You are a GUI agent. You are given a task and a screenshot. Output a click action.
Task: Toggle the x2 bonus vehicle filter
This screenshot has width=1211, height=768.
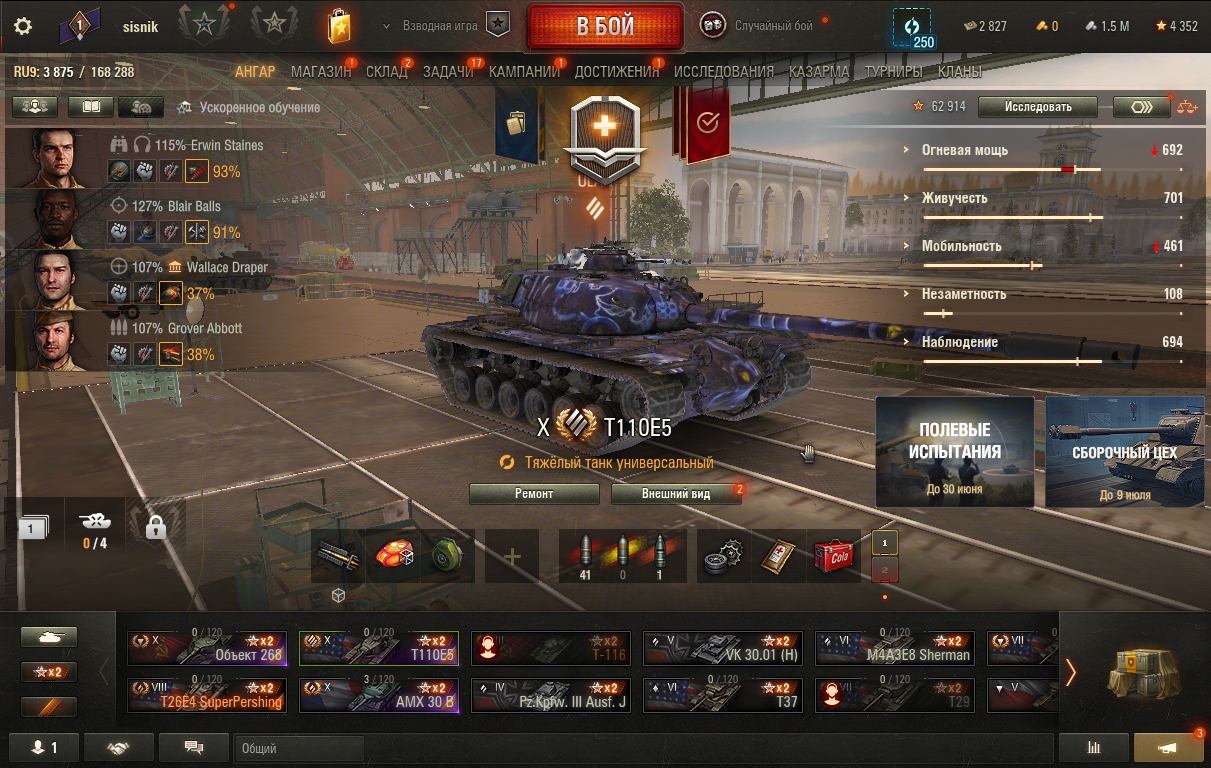49,672
